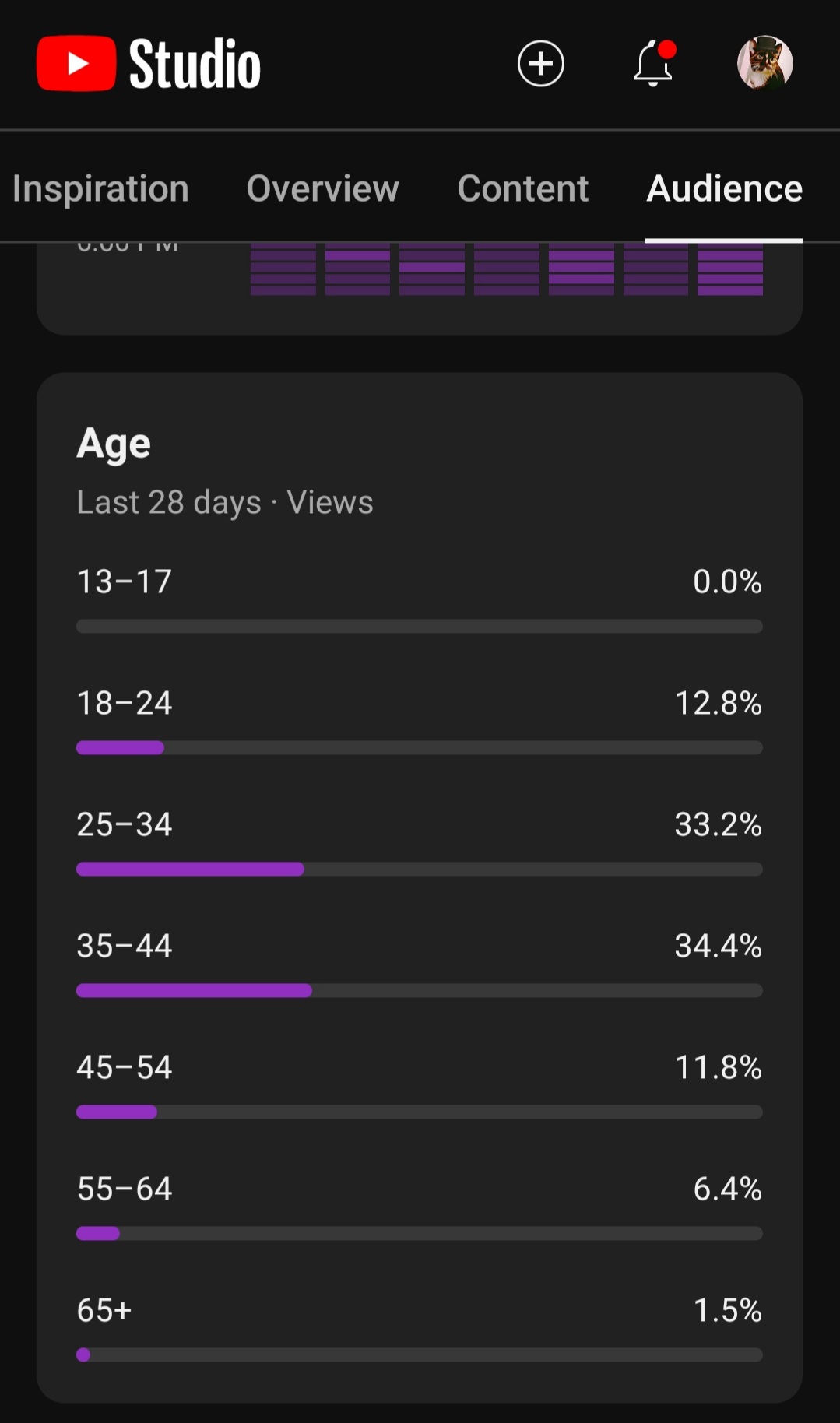This screenshot has height=1423, width=840.
Task: Tap the Last 28 days · Views subtitle
Action: click(x=225, y=502)
